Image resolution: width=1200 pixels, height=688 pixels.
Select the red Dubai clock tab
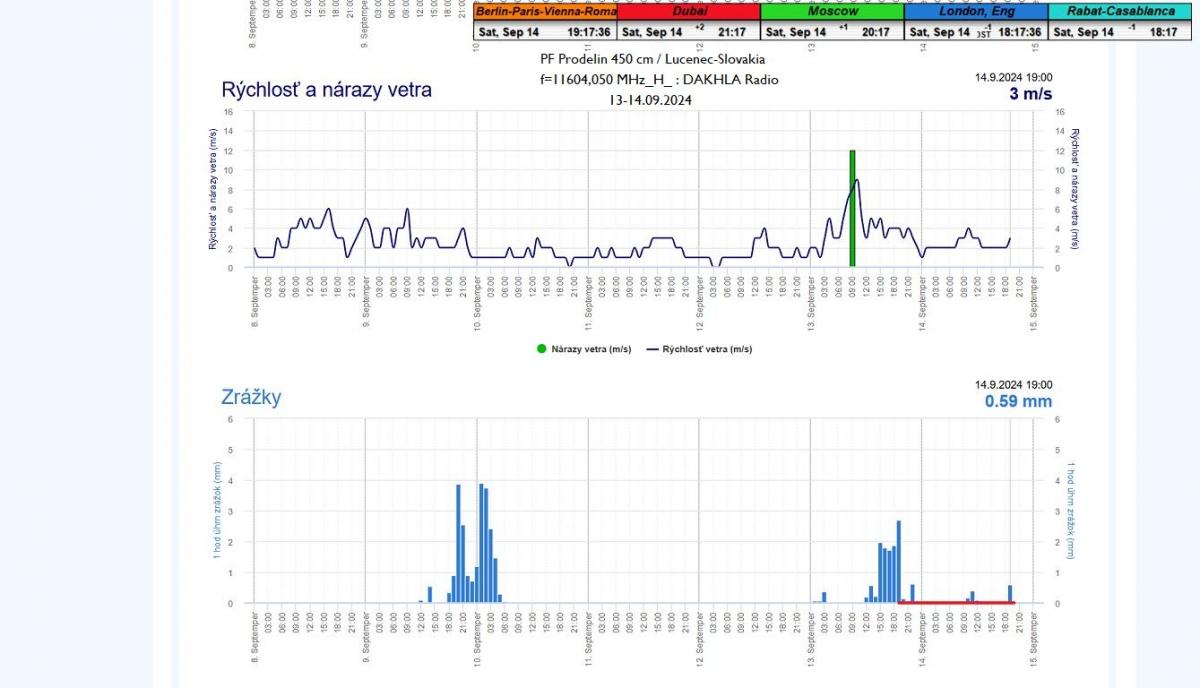tap(688, 12)
